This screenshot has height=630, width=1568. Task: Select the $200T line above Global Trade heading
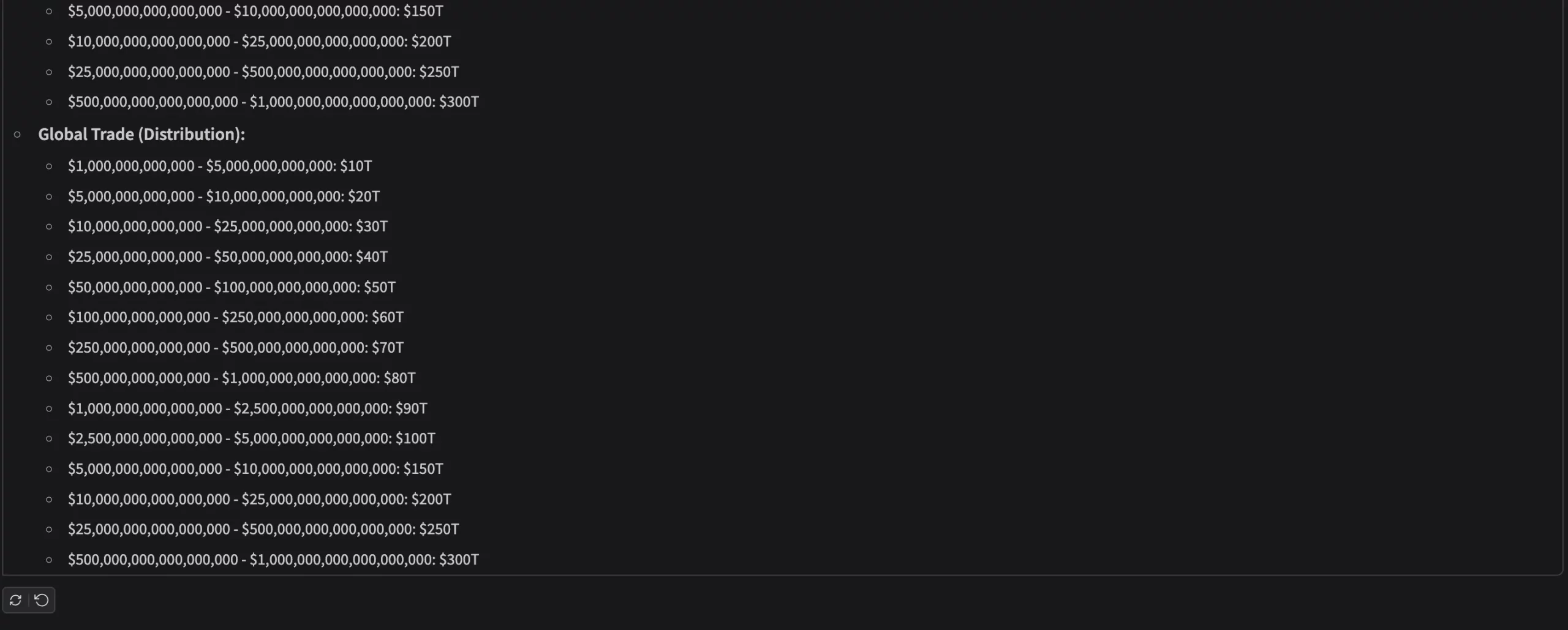259,42
